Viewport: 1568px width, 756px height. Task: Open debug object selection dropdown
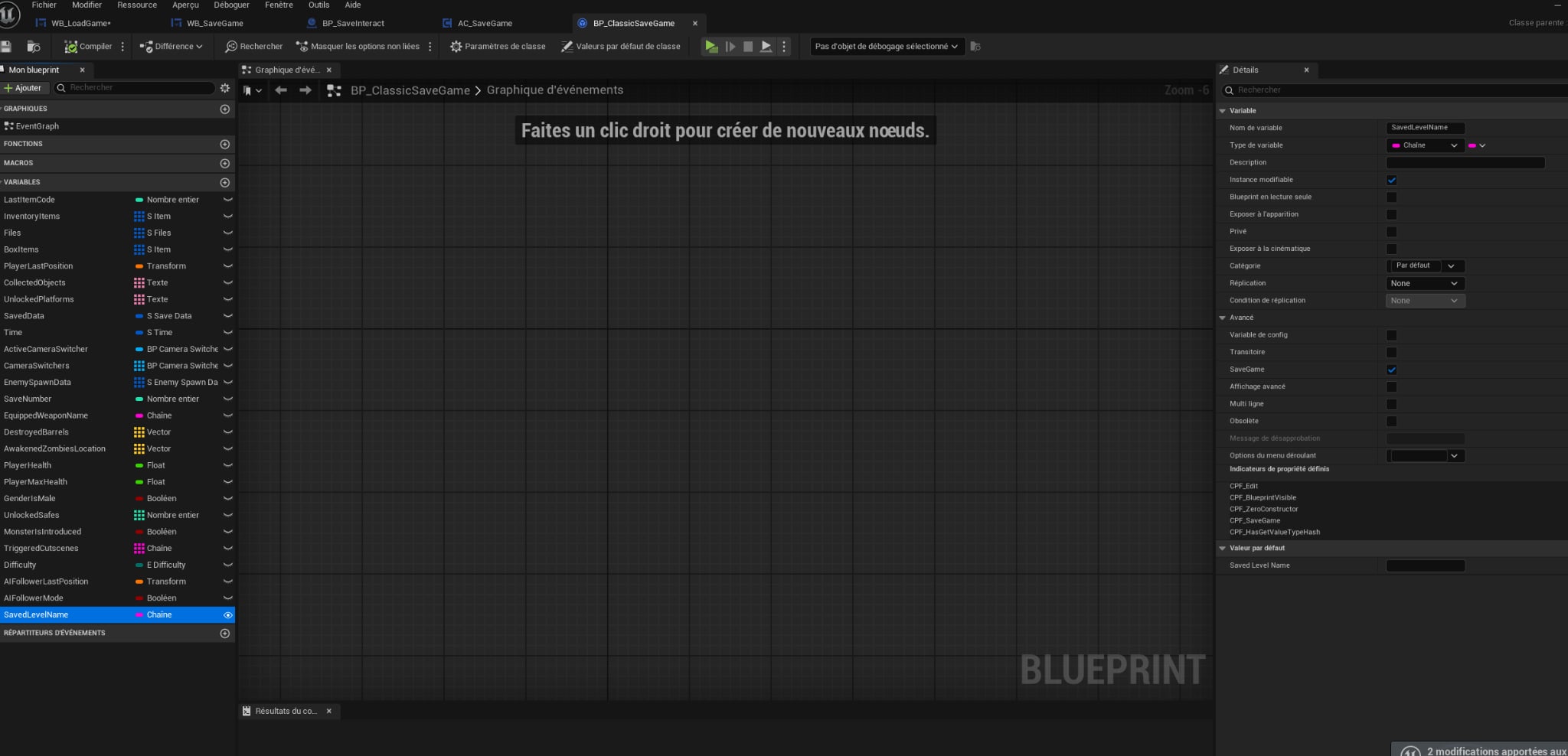(x=887, y=47)
